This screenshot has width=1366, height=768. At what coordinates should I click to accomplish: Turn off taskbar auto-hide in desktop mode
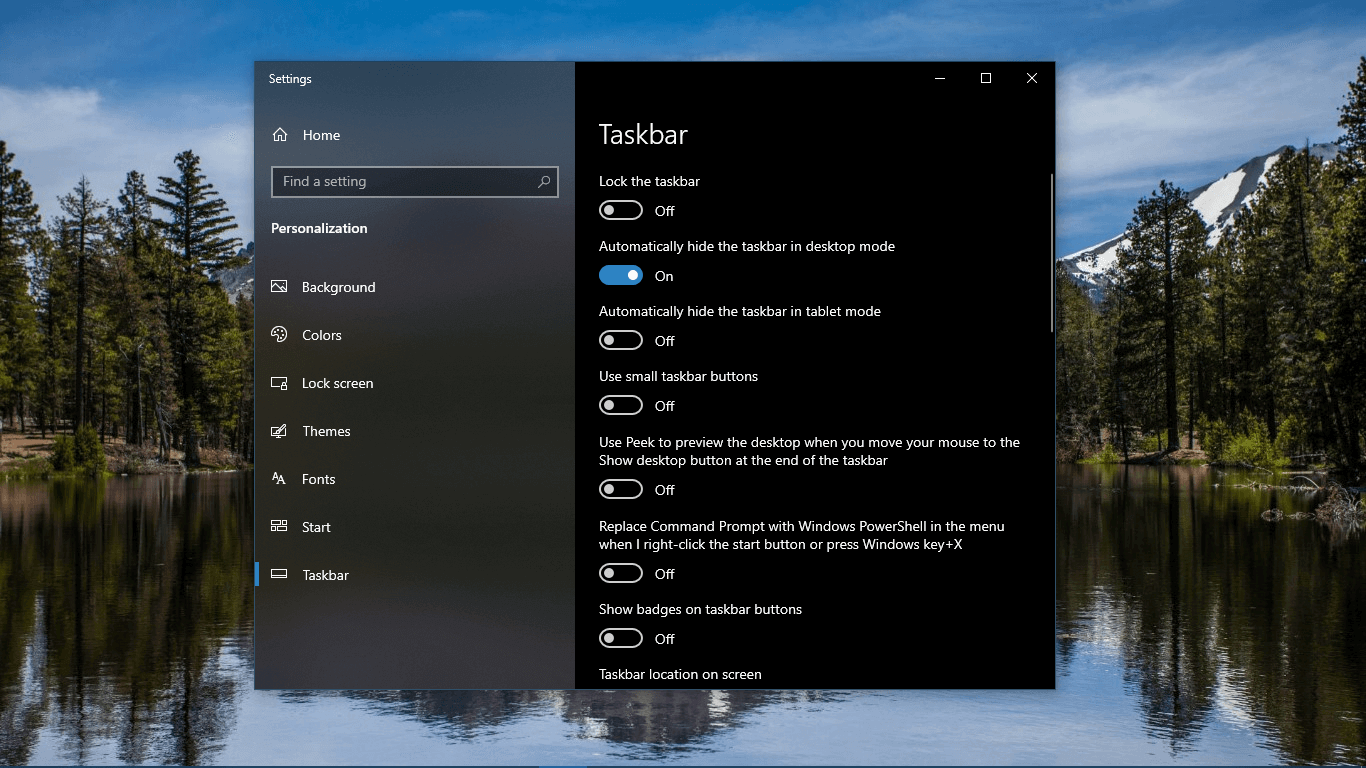pyautogui.click(x=620, y=275)
